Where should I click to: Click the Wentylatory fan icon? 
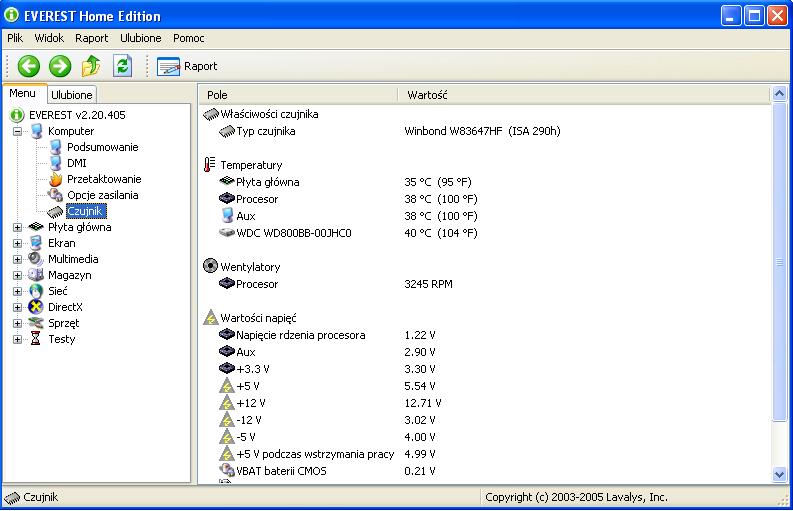click(210, 266)
